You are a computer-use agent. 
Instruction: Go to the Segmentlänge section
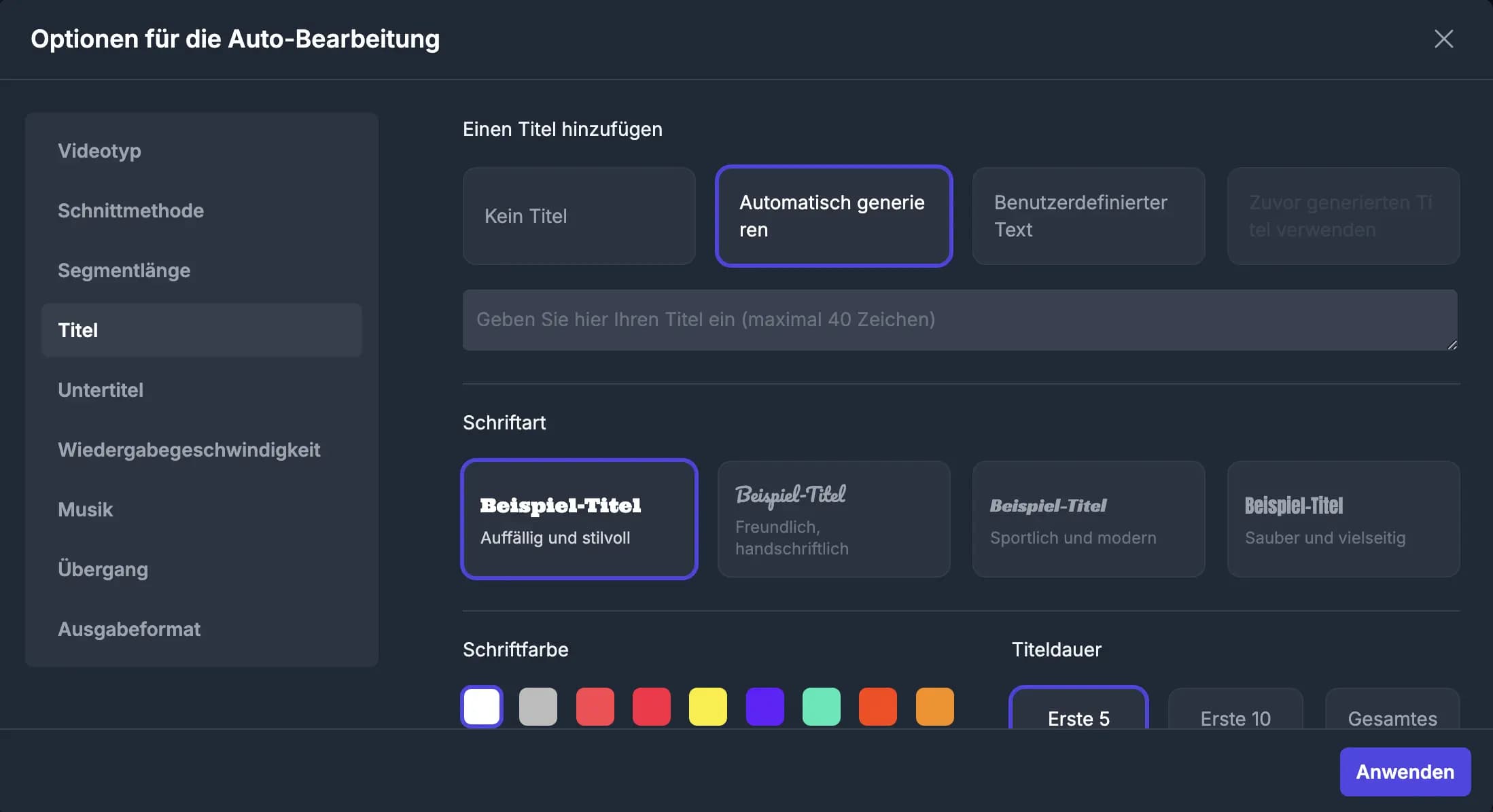[124, 270]
